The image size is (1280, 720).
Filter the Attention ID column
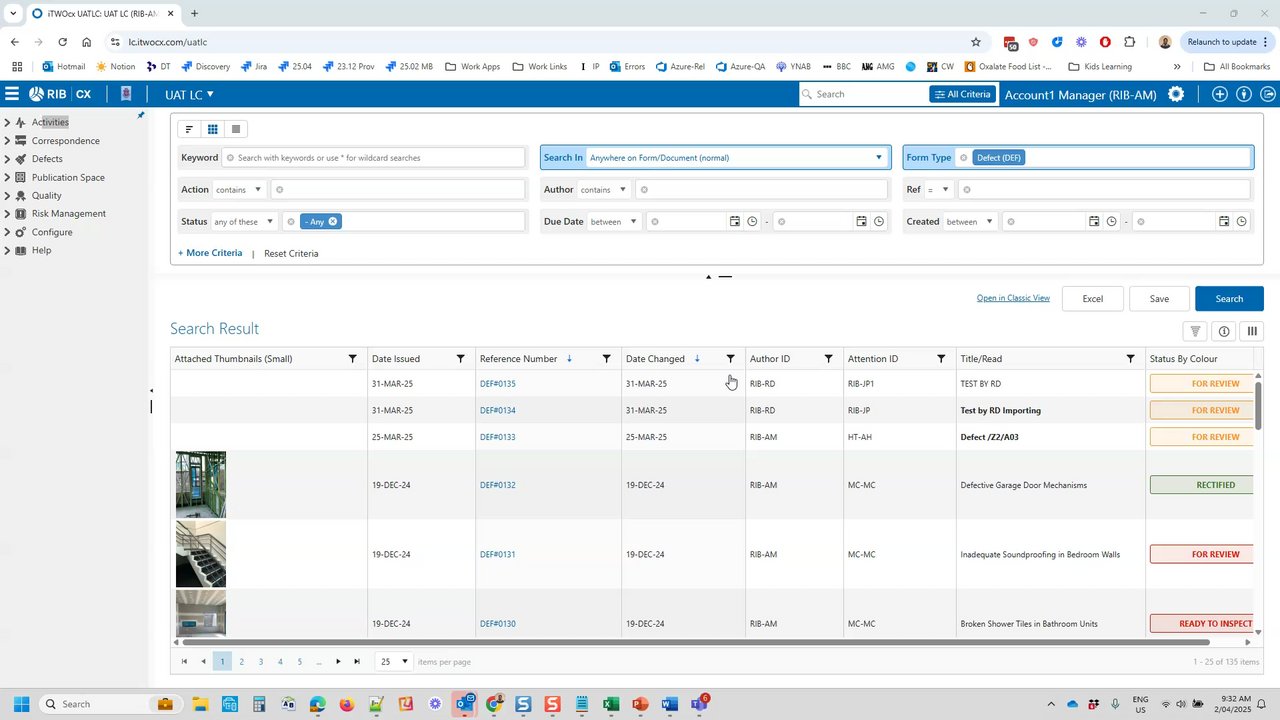point(941,359)
